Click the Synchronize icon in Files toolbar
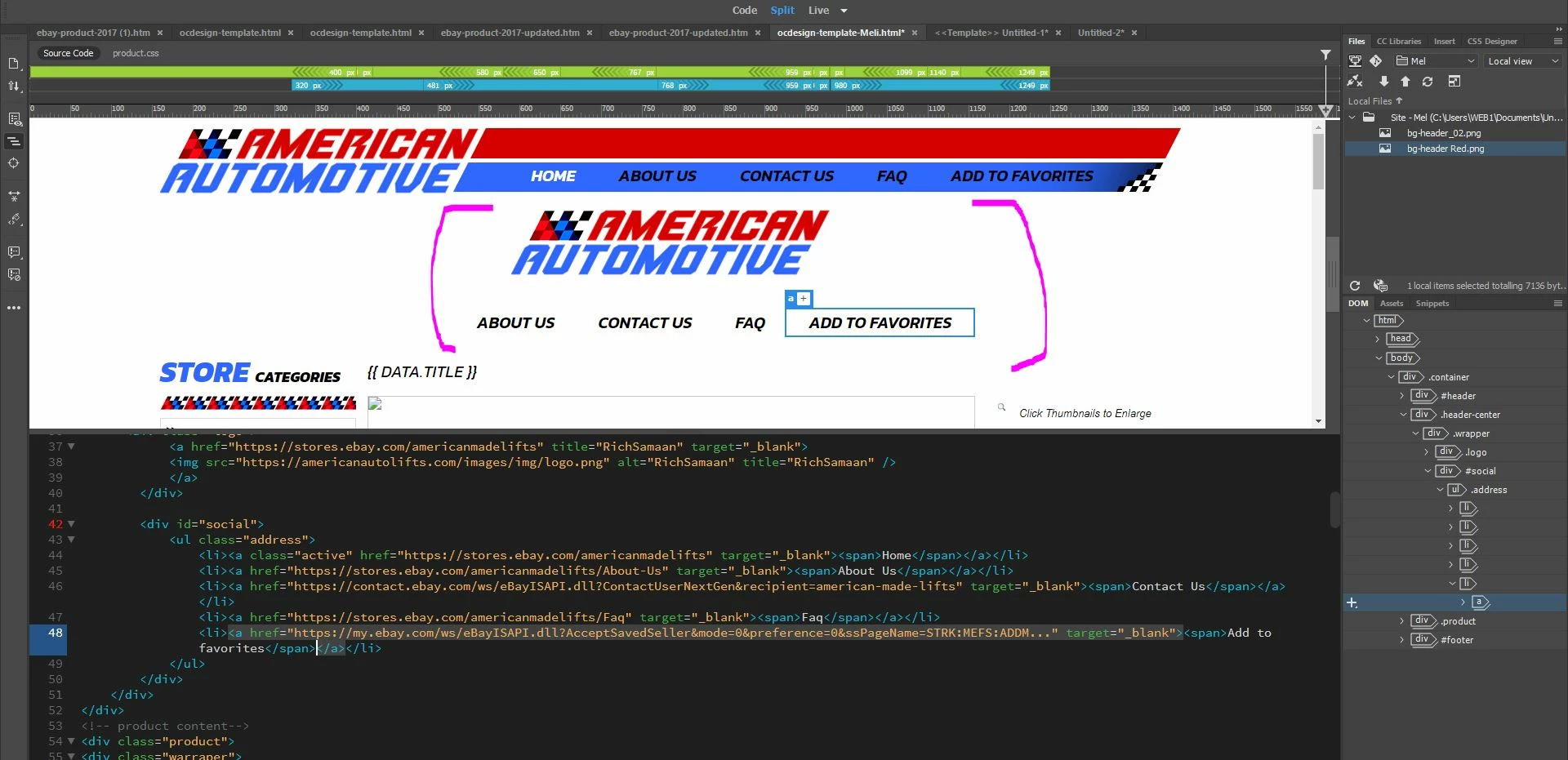Screen dimensions: 1568x760 (x=1428, y=82)
